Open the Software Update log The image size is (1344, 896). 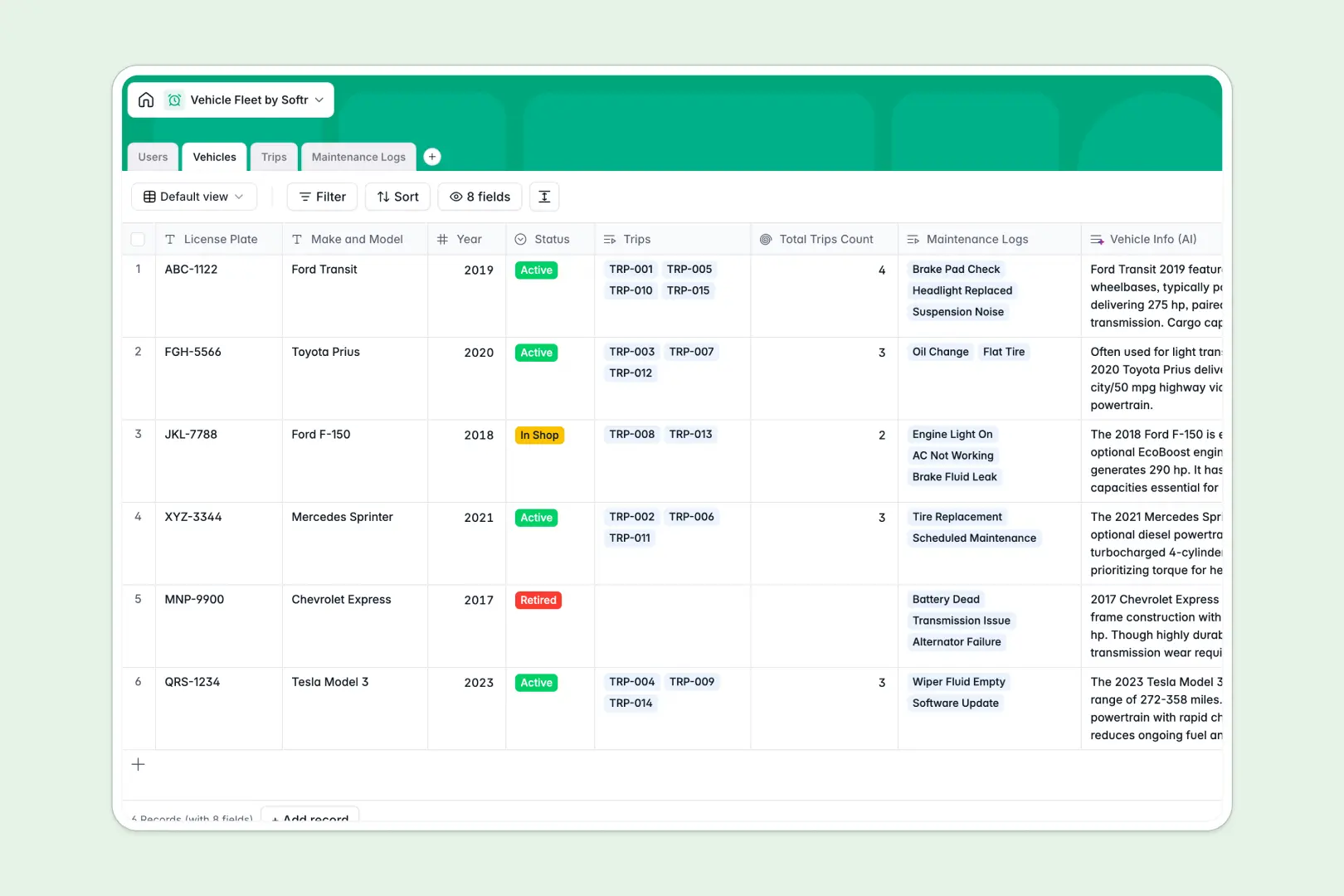pyautogui.click(x=955, y=703)
